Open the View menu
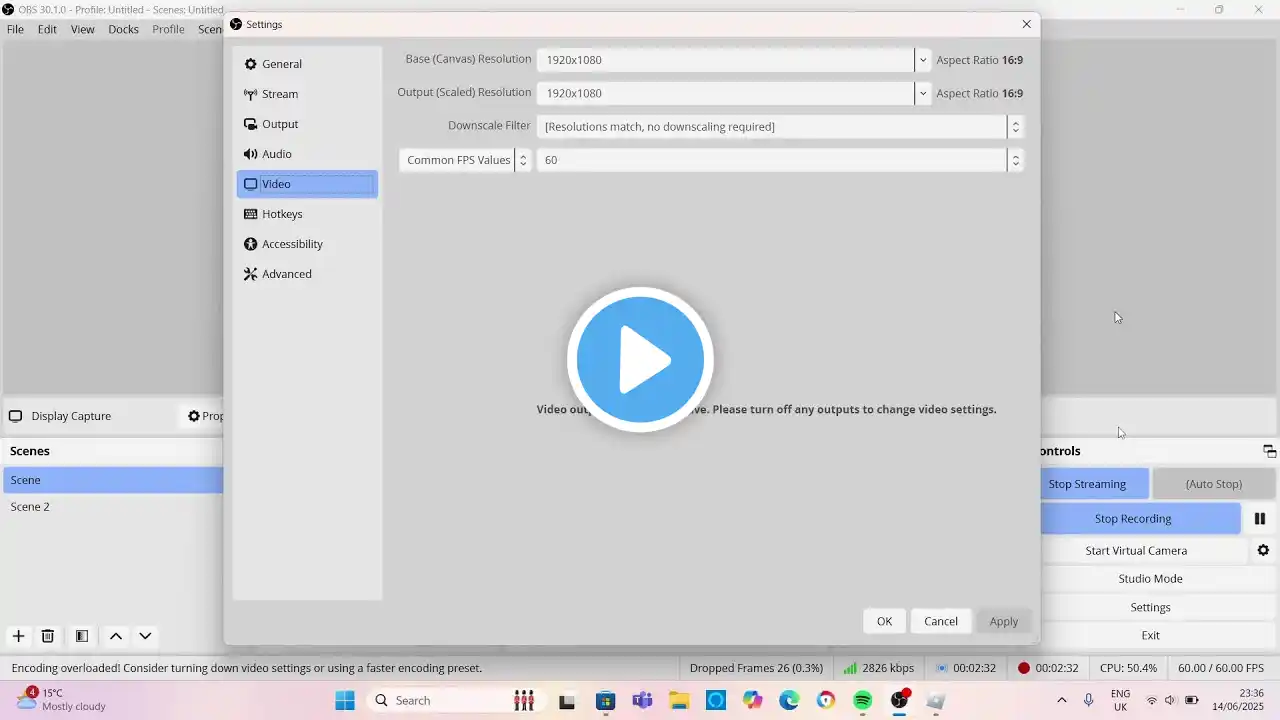1280x720 pixels. click(83, 29)
